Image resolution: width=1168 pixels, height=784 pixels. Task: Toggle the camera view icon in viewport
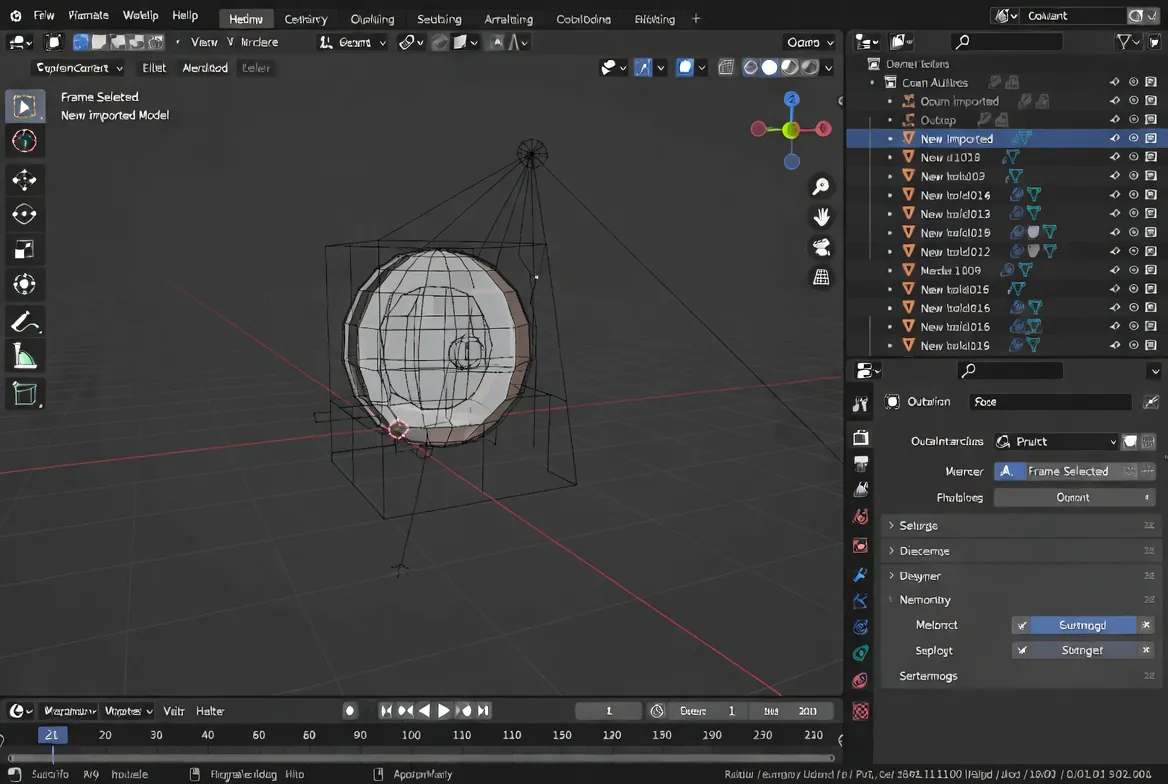coord(821,247)
